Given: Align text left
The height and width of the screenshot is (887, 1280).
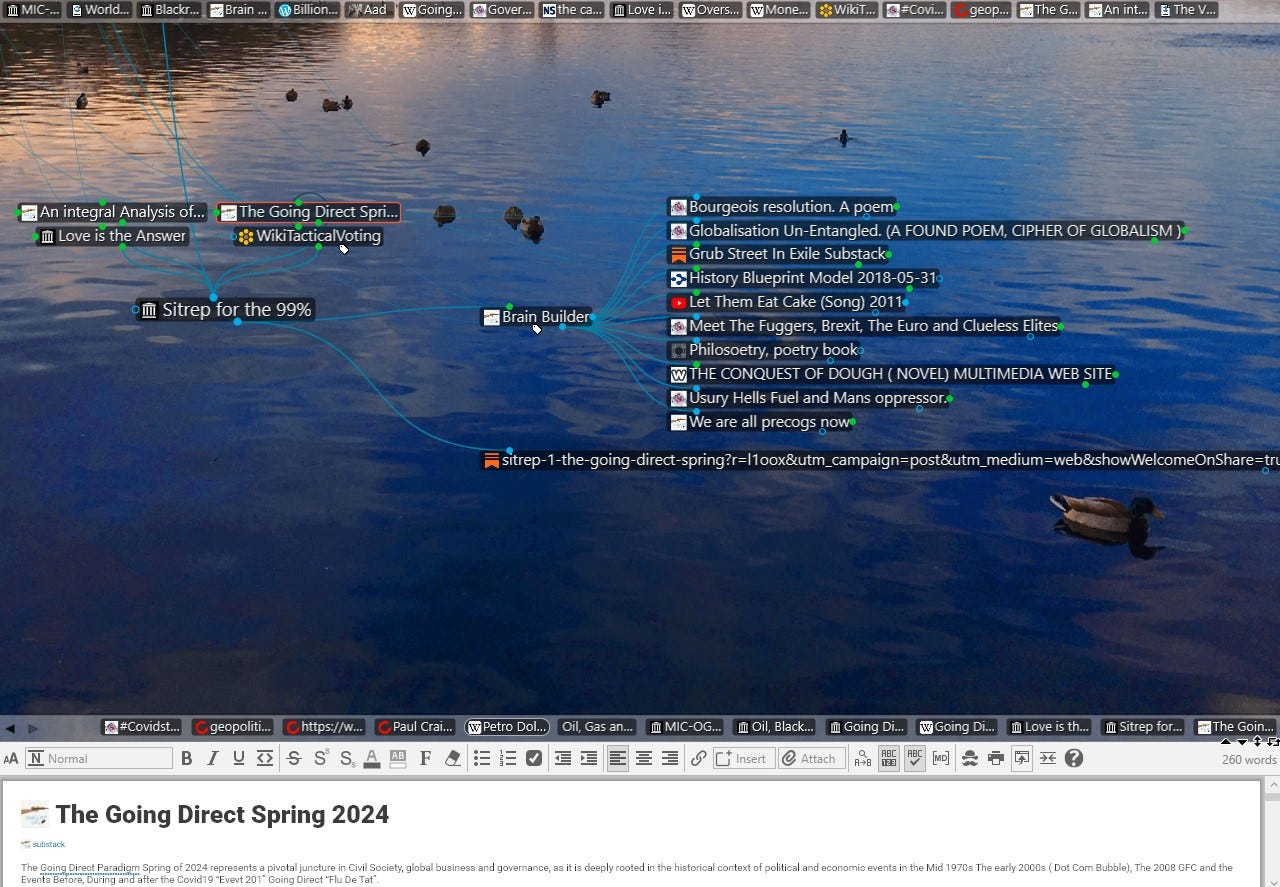Looking at the screenshot, I should (618, 758).
